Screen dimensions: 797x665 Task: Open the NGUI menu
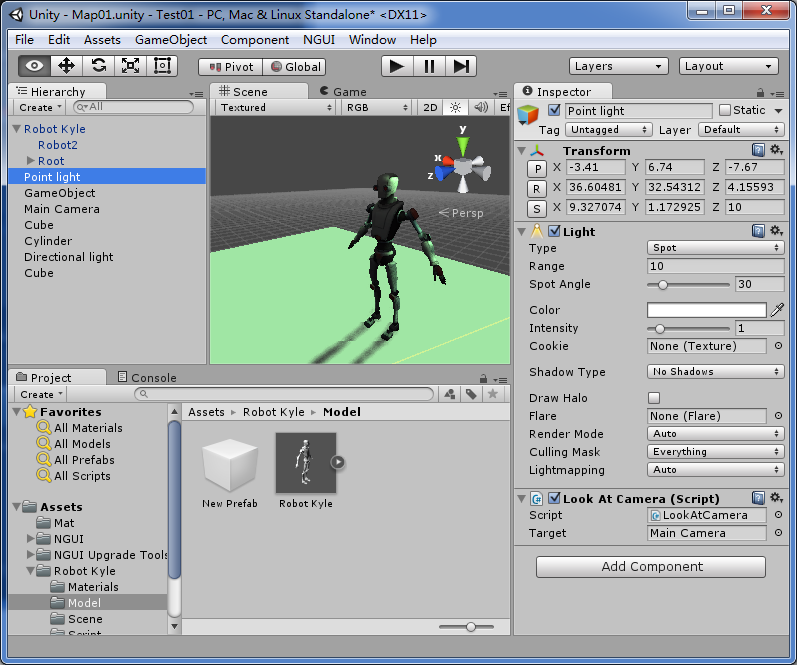319,40
